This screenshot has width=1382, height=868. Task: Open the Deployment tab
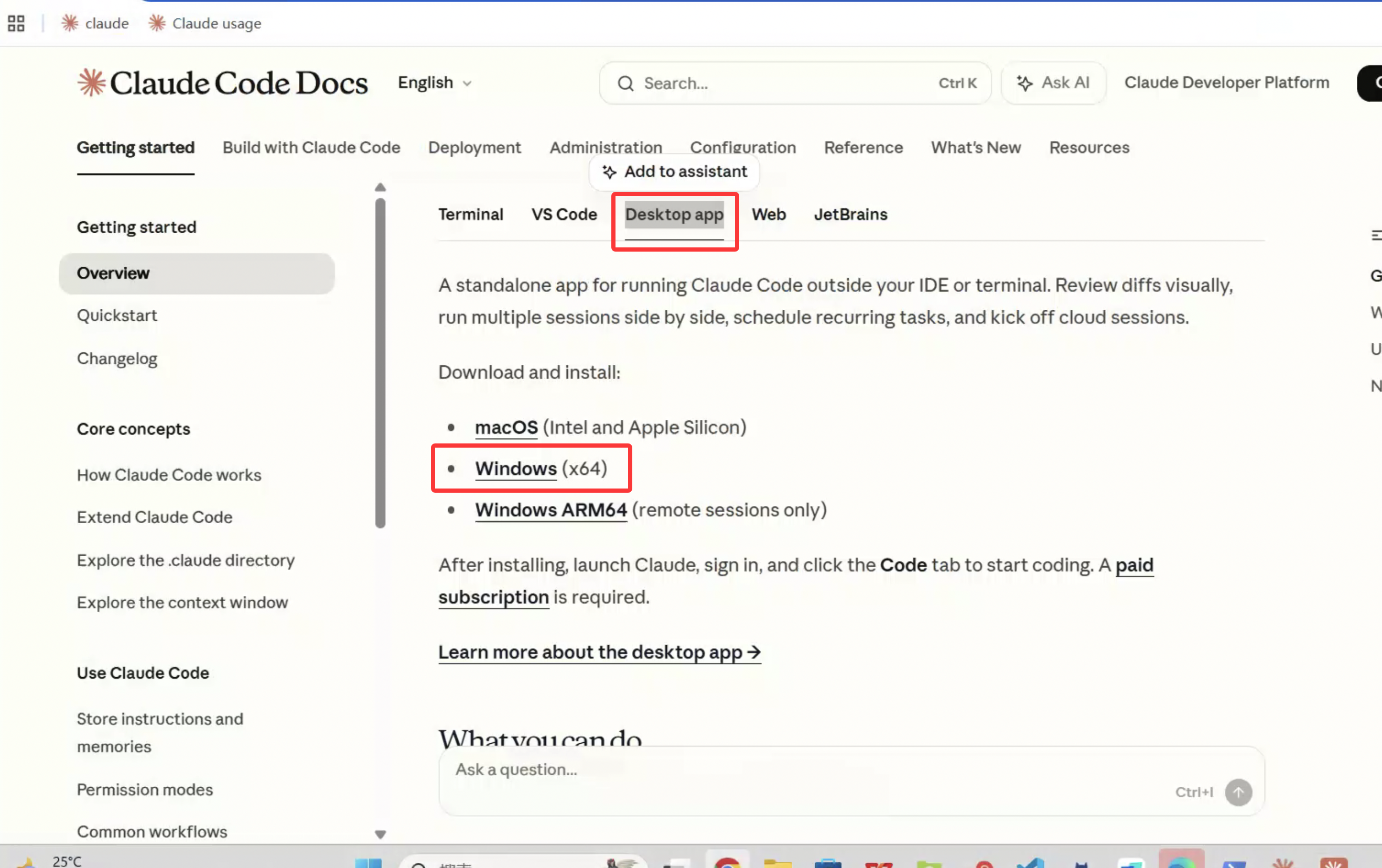[474, 147]
